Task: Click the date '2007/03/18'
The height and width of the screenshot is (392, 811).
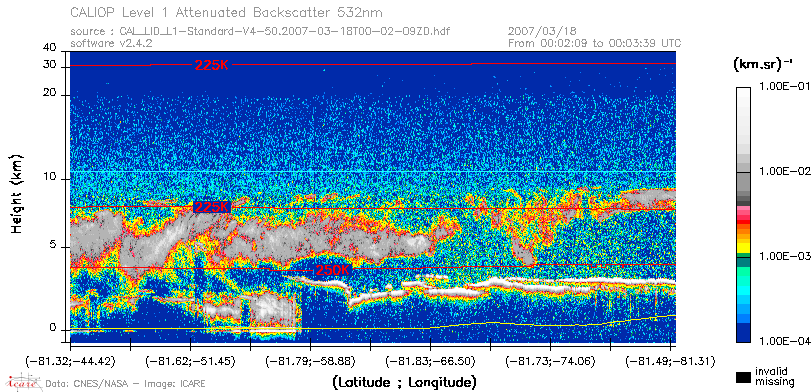Action: [x=543, y=32]
